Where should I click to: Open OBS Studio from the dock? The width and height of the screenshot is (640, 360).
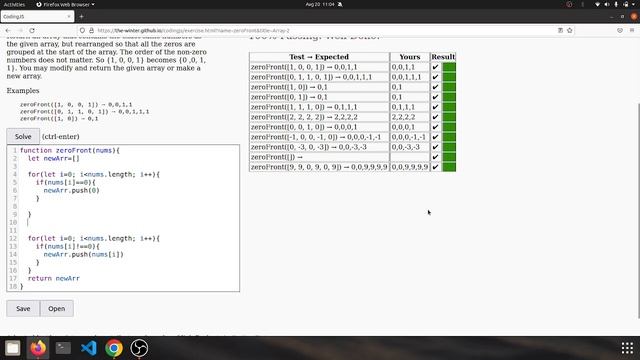click(x=139, y=348)
